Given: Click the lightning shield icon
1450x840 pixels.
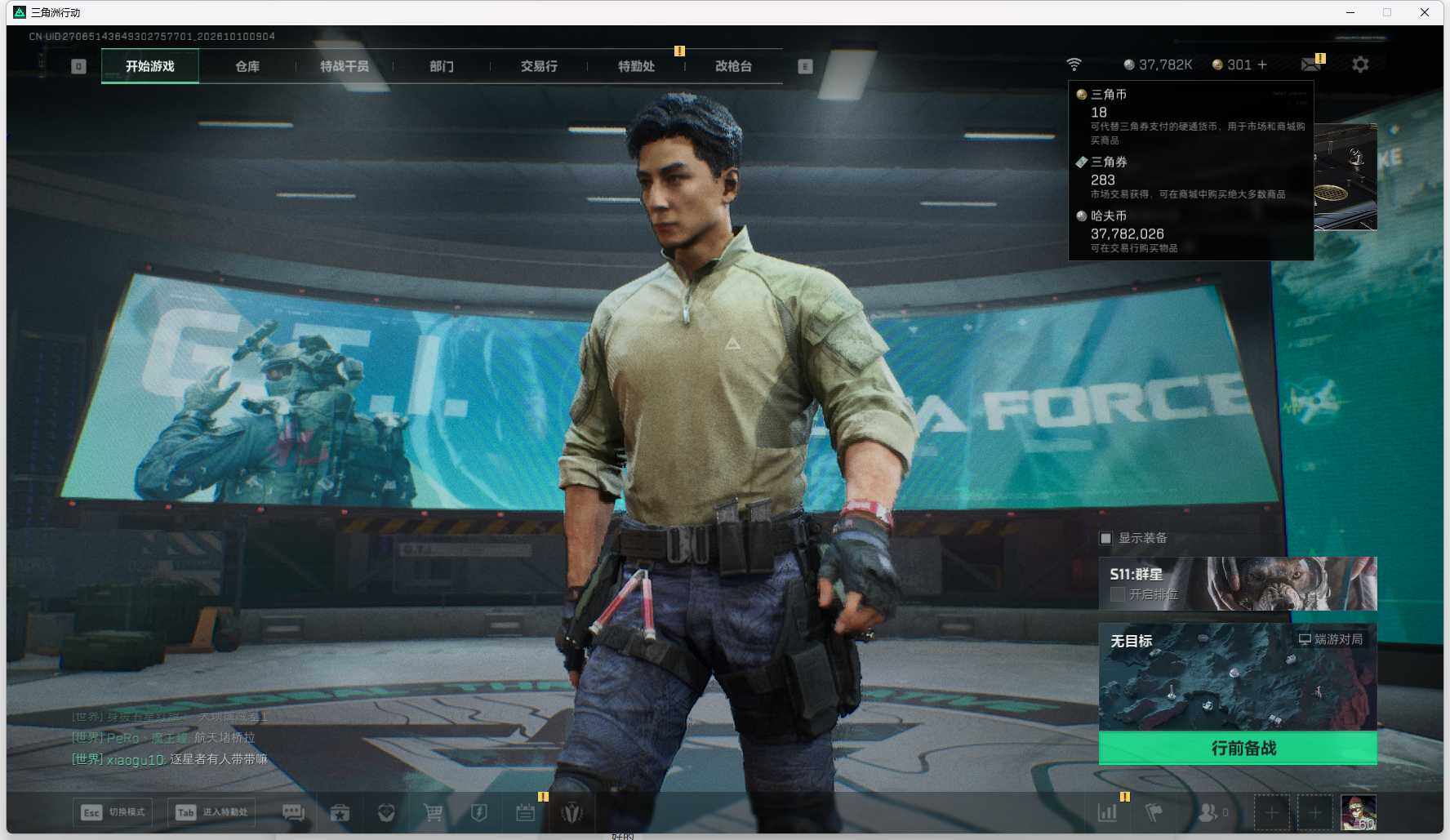Looking at the screenshot, I should [x=479, y=812].
